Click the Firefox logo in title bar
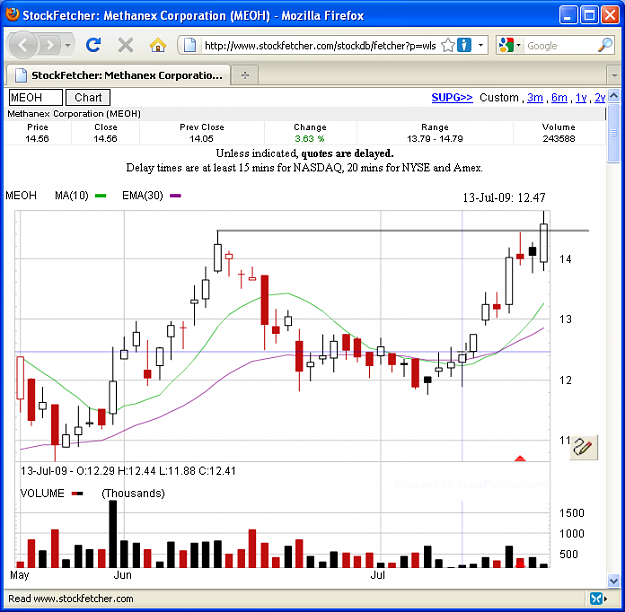625x612 pixels. coord(13,14)
